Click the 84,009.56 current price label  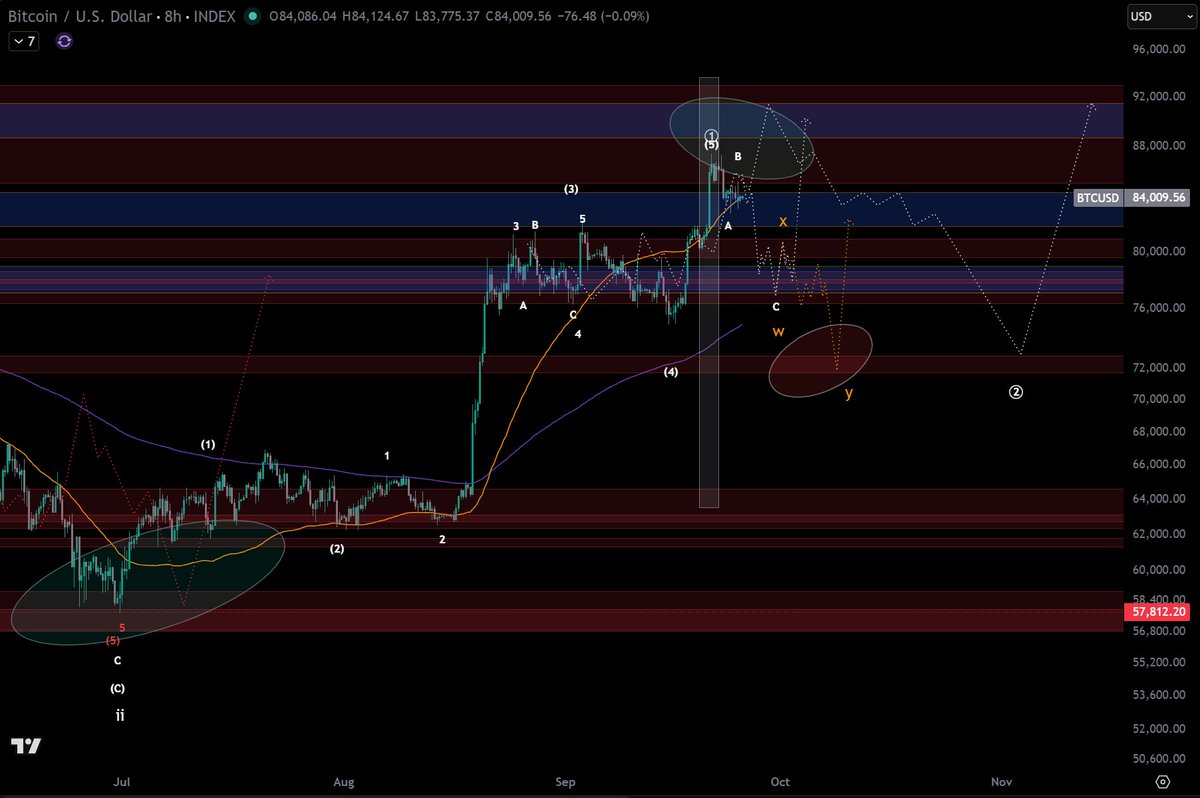coord(1158,198)
